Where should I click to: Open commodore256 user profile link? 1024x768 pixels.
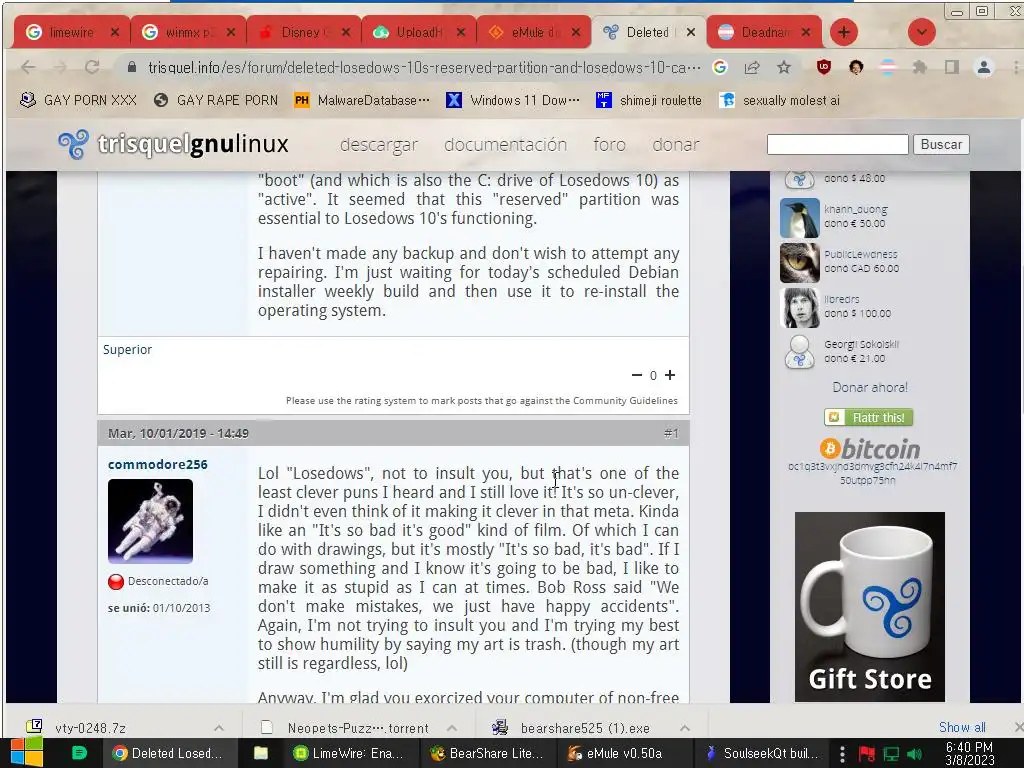(x=157, y=464)
